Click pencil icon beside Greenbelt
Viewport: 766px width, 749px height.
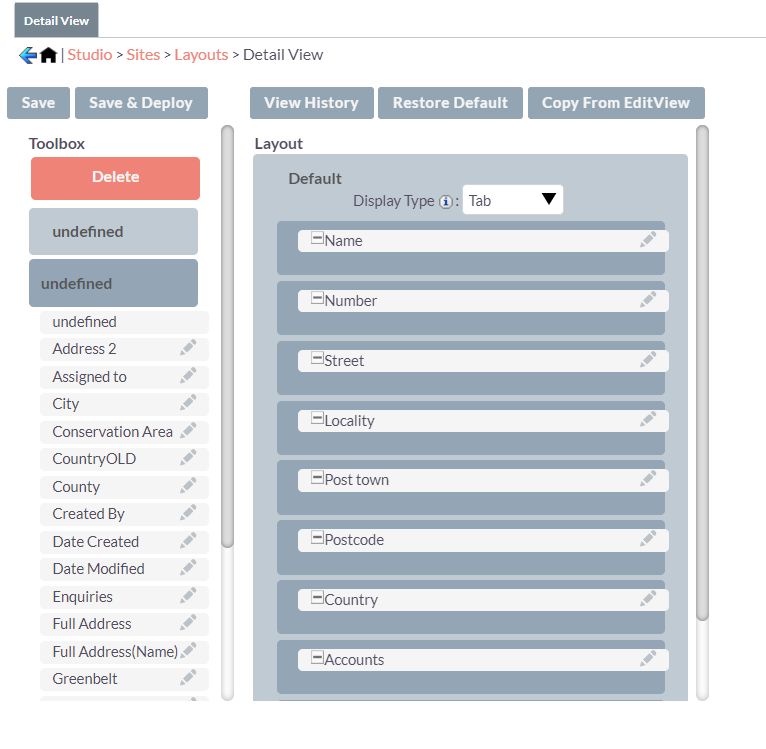tap(188, 677)
